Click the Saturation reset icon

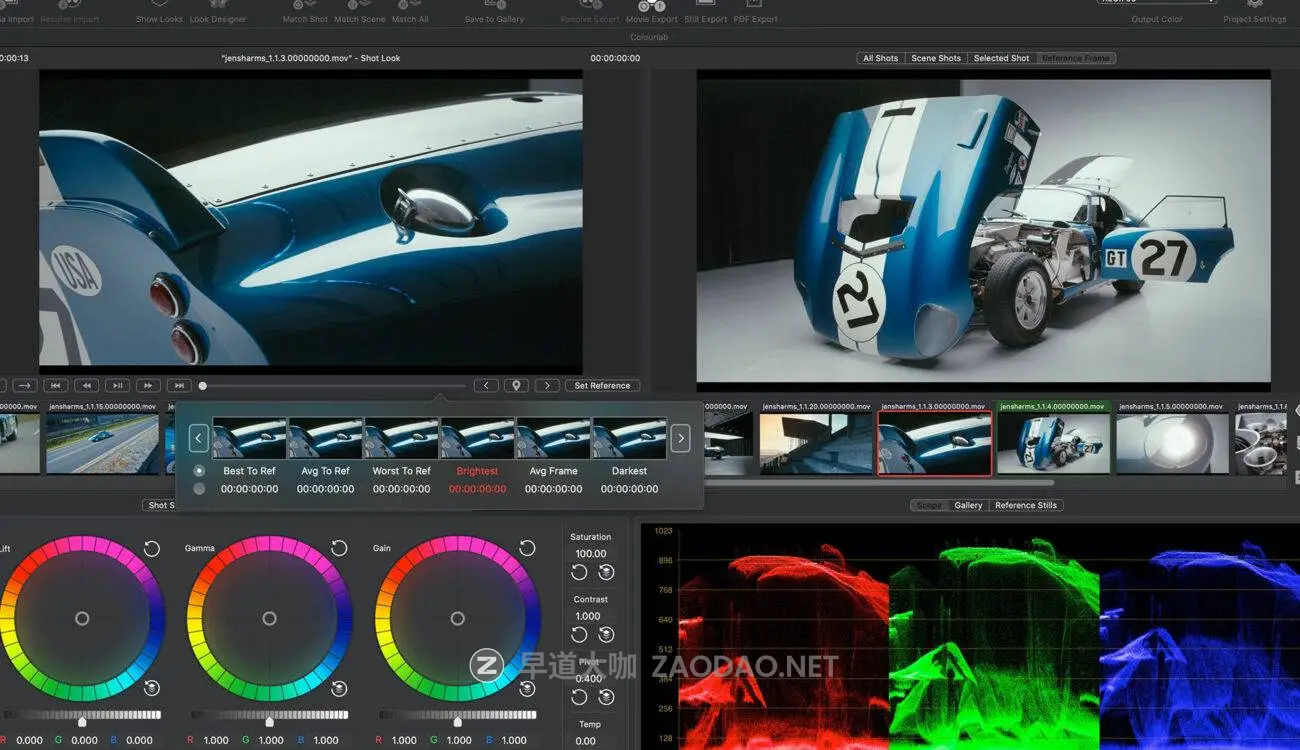pyautogui.click(x=579, y=572)
